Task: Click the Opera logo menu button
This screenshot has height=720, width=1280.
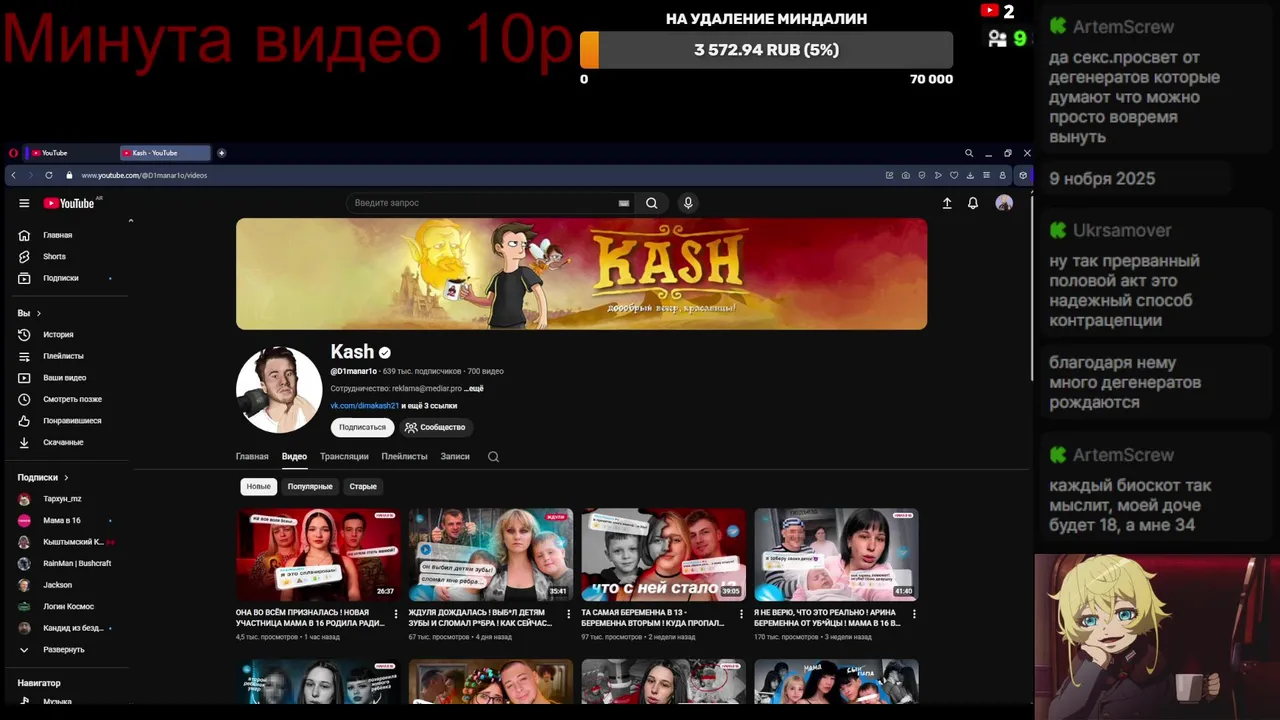Action: (13, 153)
